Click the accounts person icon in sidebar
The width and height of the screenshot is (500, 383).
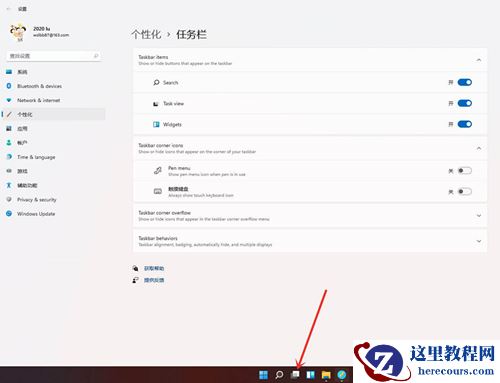coord(9,143)
